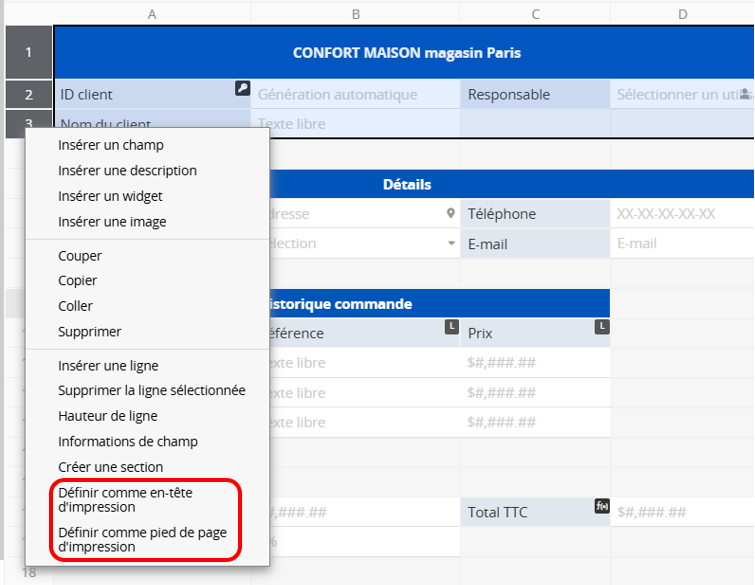The image size is (755, 585).
Task: Click the L badge on Prix header
Action: coord(602,327)
